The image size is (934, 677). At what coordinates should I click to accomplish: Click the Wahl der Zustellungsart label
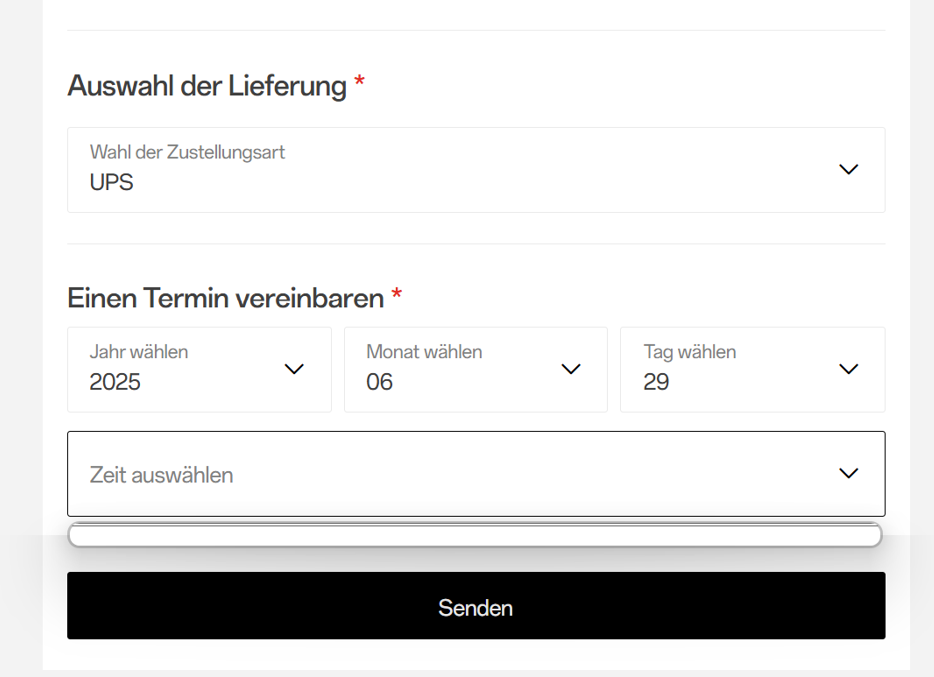(x=187, y=152)
